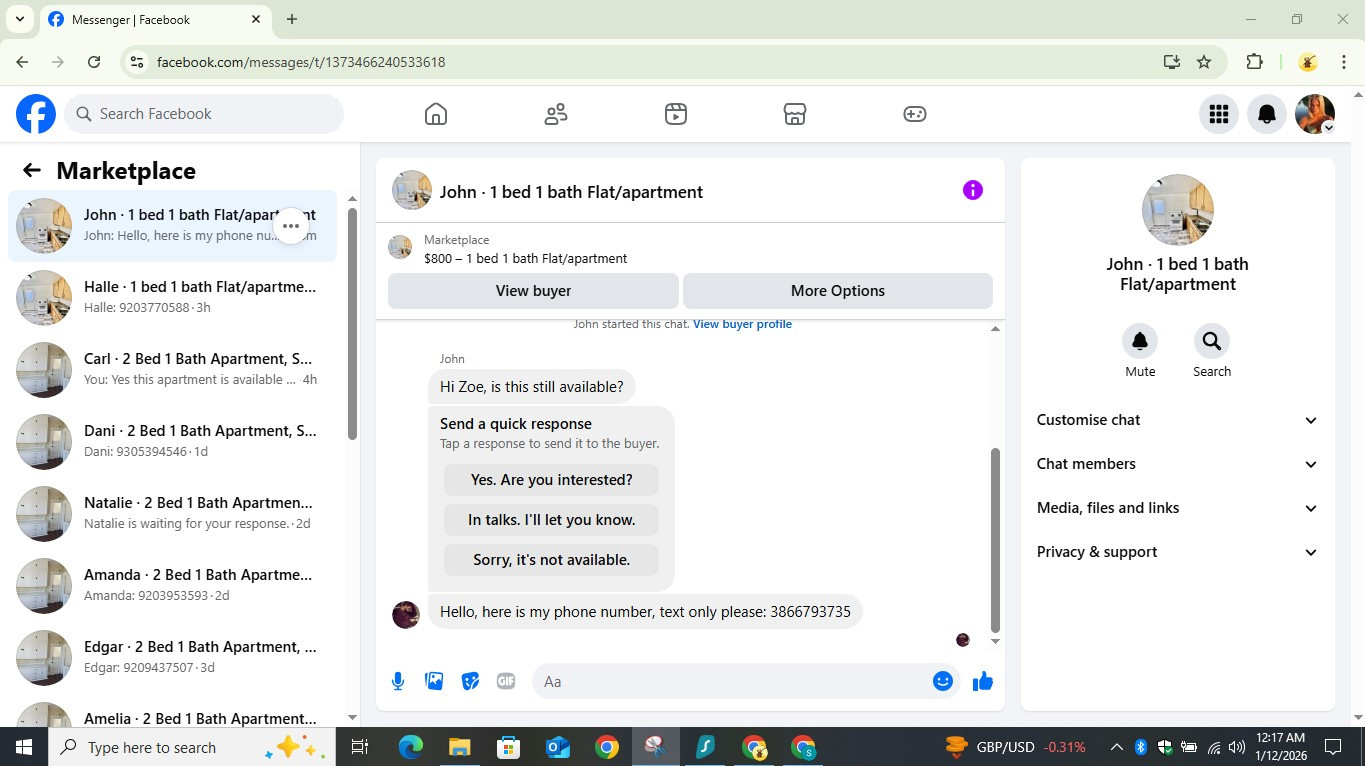Focus the Search Facebook field
The height and width of the screenshot is (766, 1365).
pyautogui.click(x=205, y=114)
